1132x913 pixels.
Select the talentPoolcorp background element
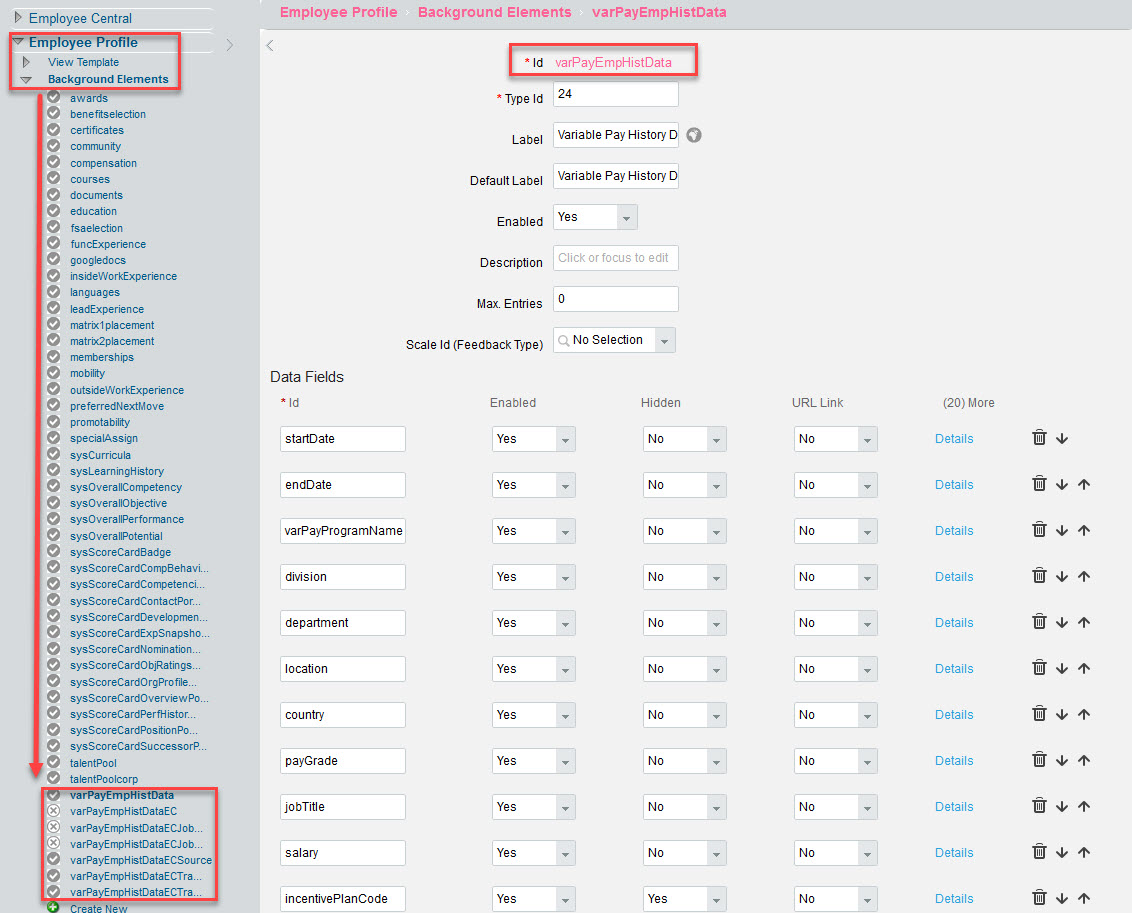point(104,779)
